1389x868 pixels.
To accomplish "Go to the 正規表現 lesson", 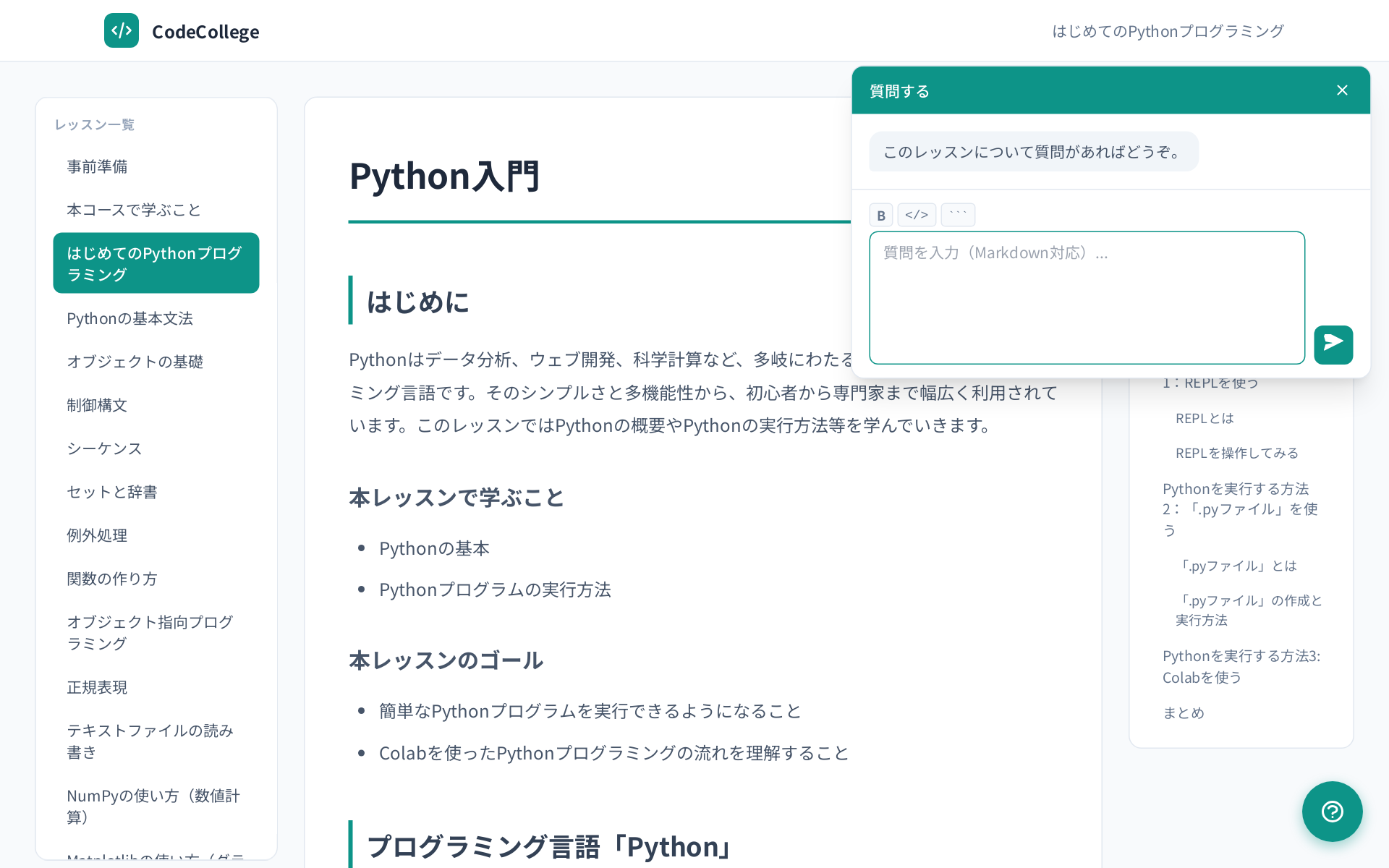I will point(156,687).
